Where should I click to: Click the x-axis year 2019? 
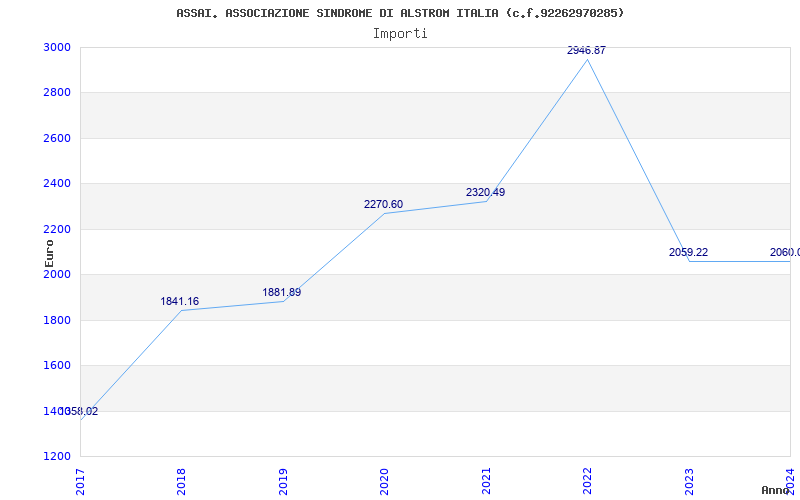tap(283, 482)
